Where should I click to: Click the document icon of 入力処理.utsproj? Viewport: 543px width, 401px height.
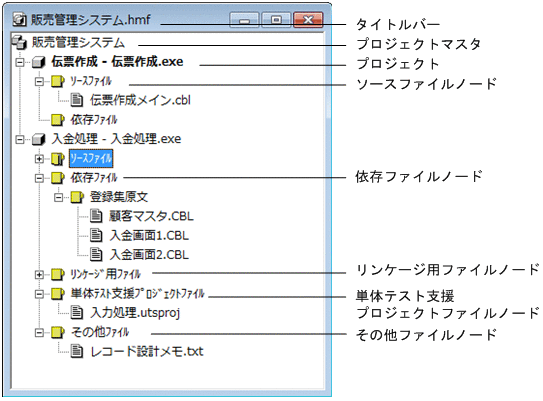tap(77, 313)
